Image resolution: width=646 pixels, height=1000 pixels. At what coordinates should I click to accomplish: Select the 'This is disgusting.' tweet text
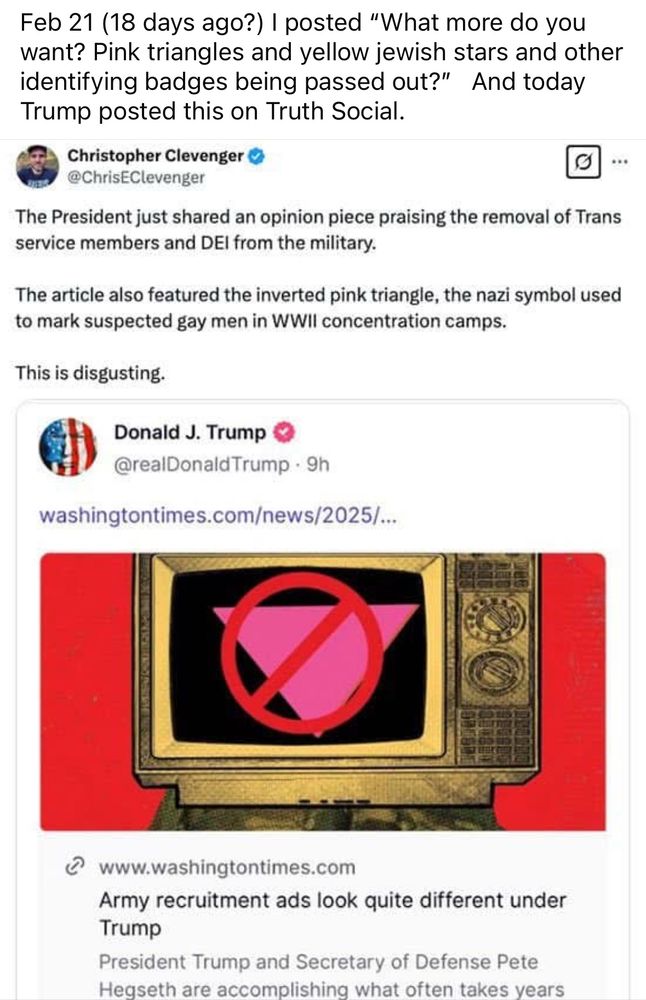[x=90, y=372]
